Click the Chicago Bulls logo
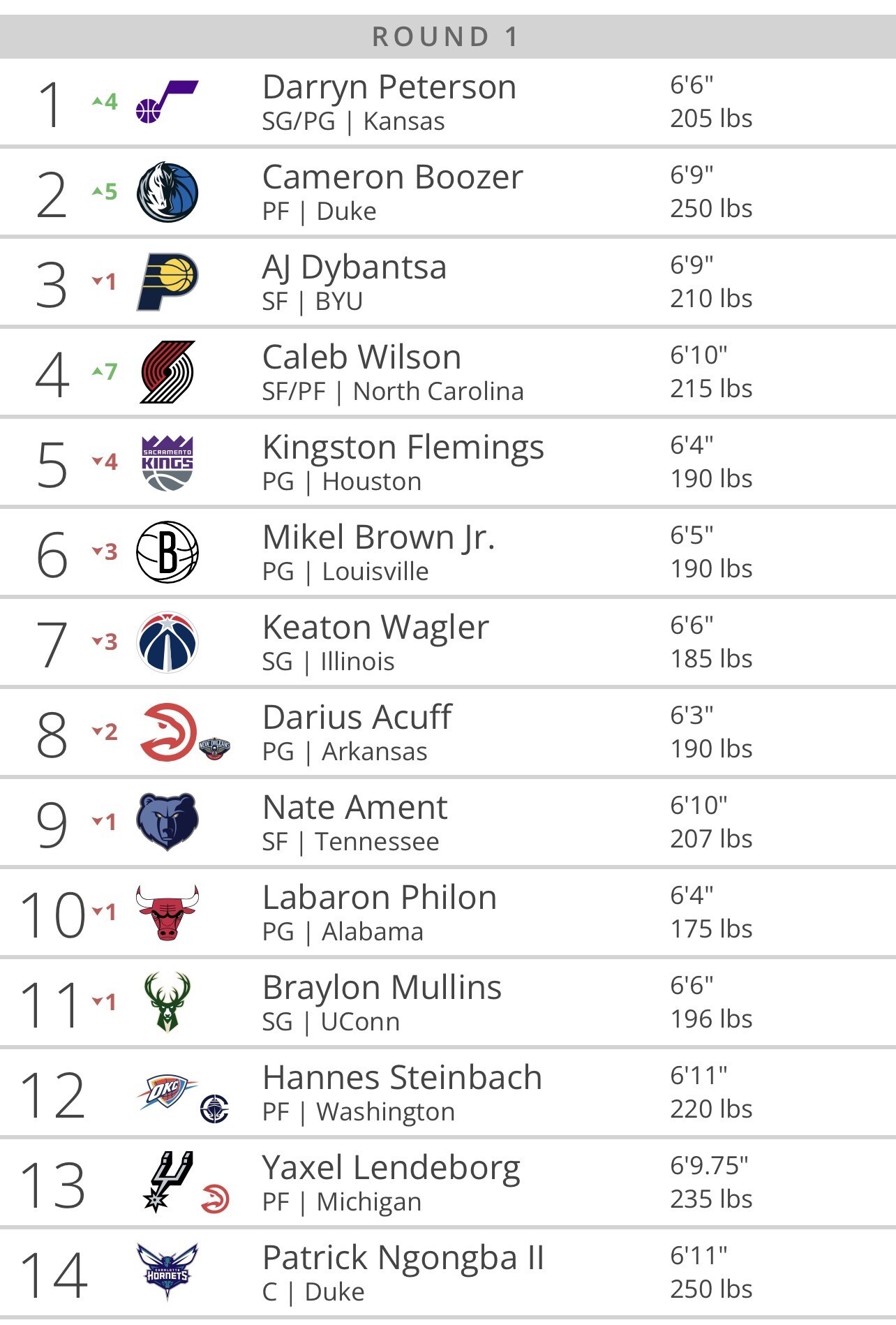 pos(167,912)
